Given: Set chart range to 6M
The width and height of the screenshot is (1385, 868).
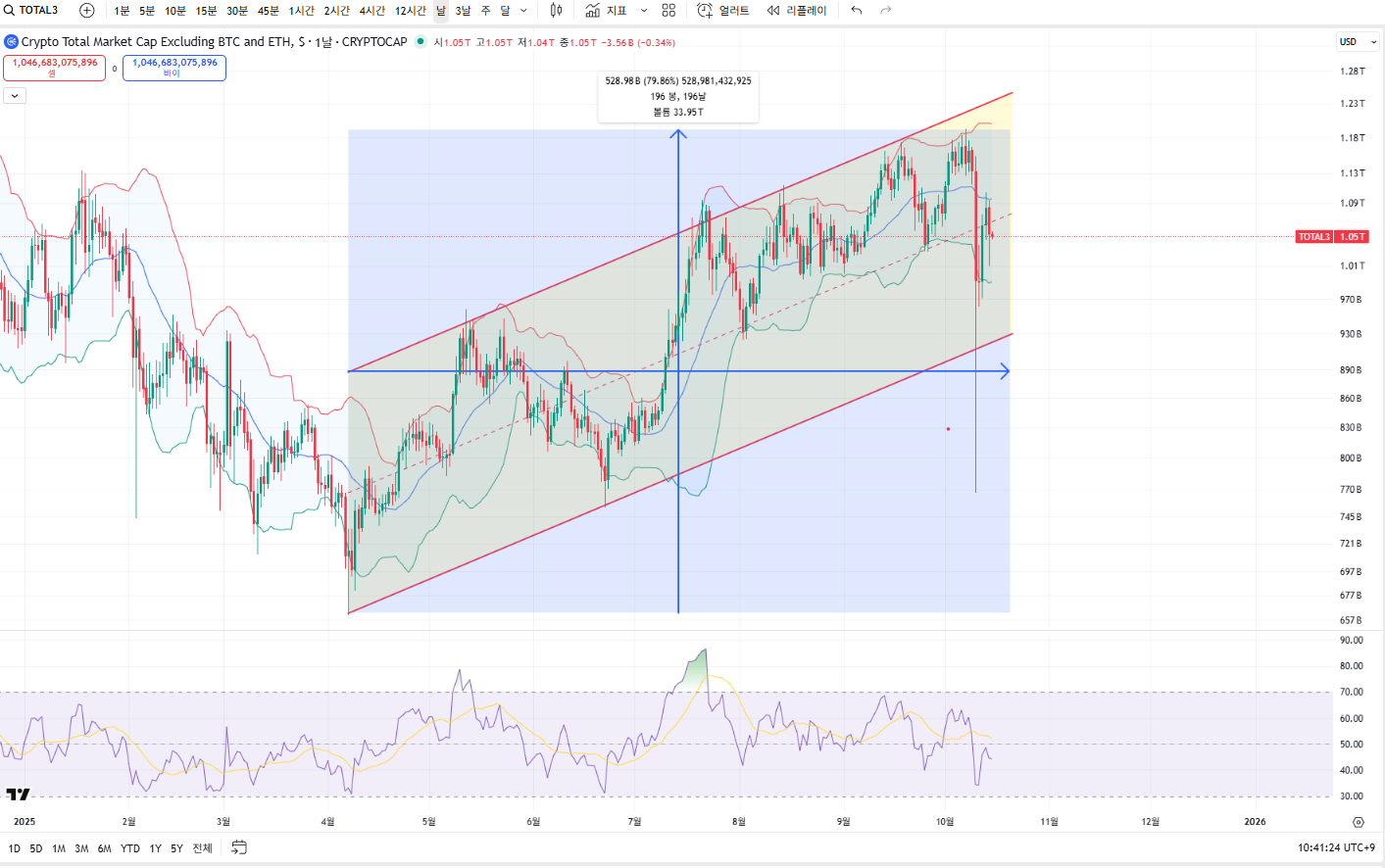Looking at the screenshot, I should [105, 848].
